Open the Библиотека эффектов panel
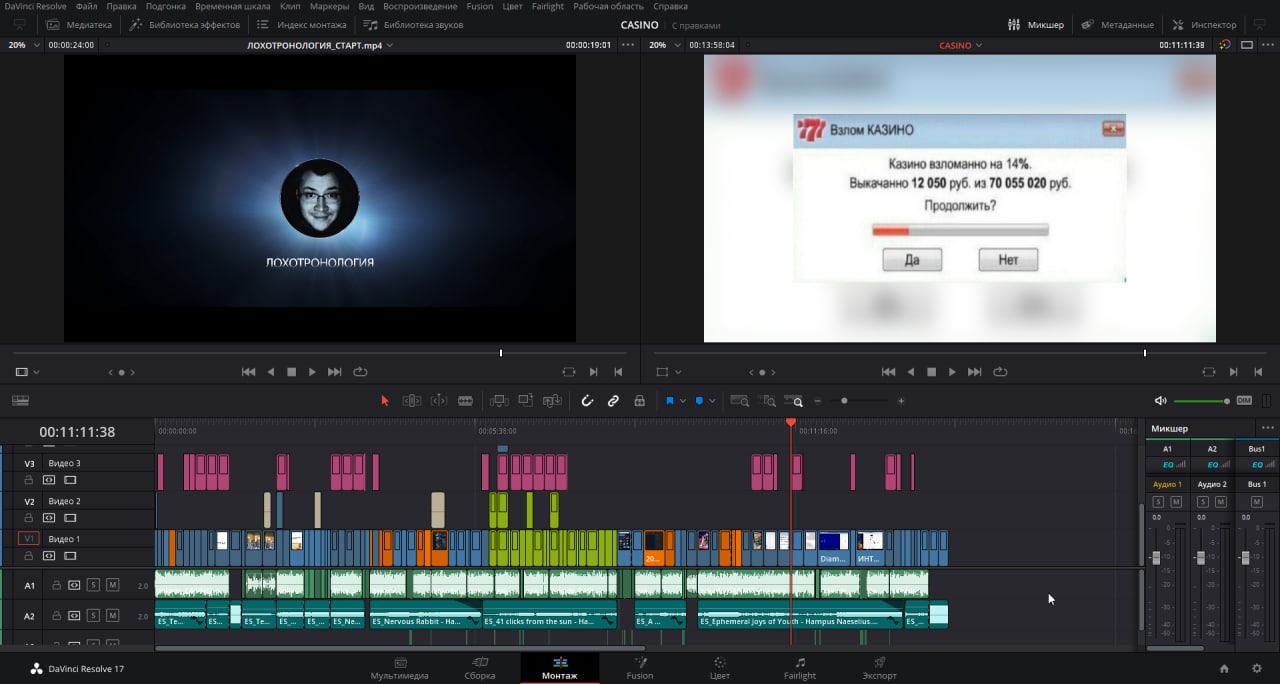Viewport: 1280px width, 684px height. tap(184, 24)
